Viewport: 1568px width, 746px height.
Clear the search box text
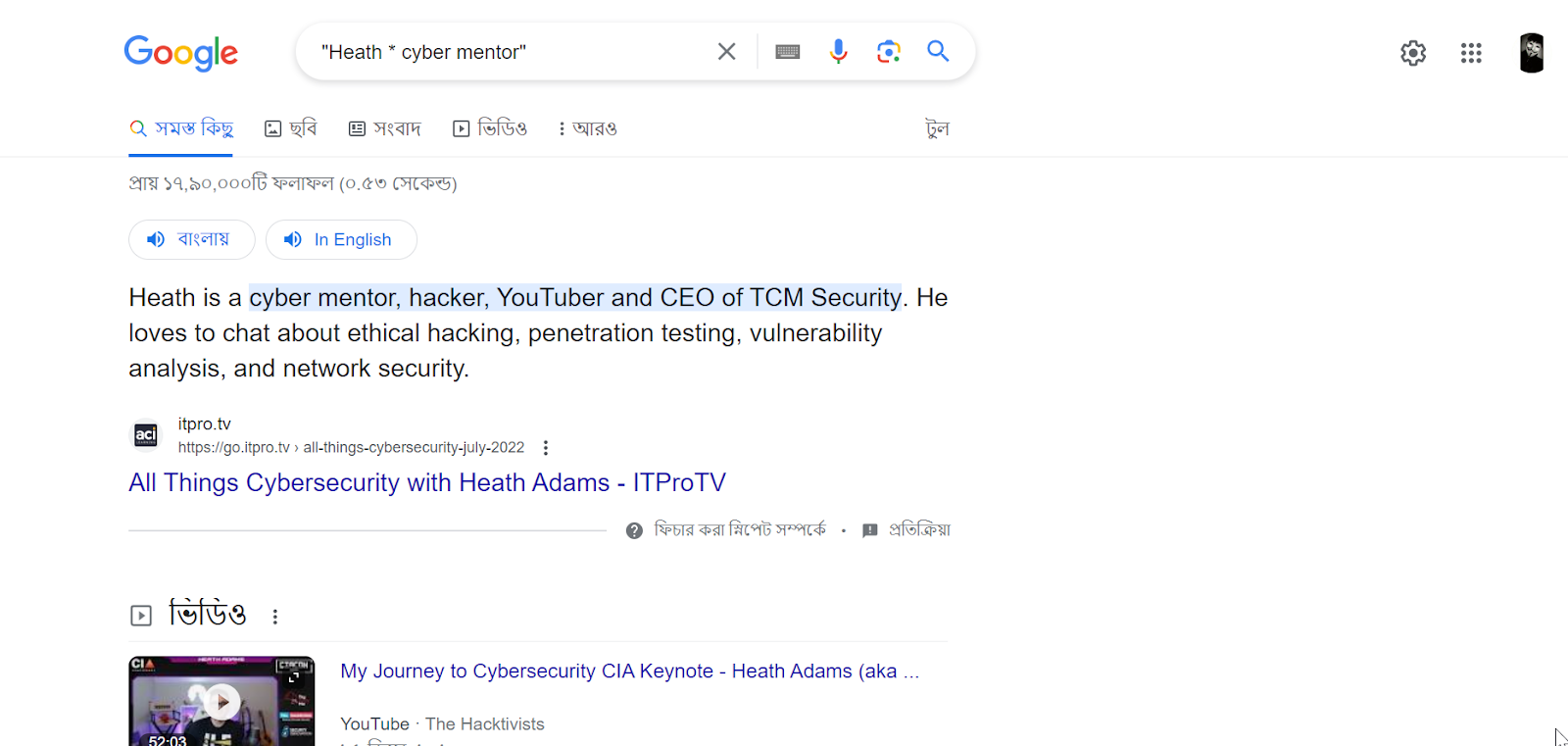pos(726,52)
